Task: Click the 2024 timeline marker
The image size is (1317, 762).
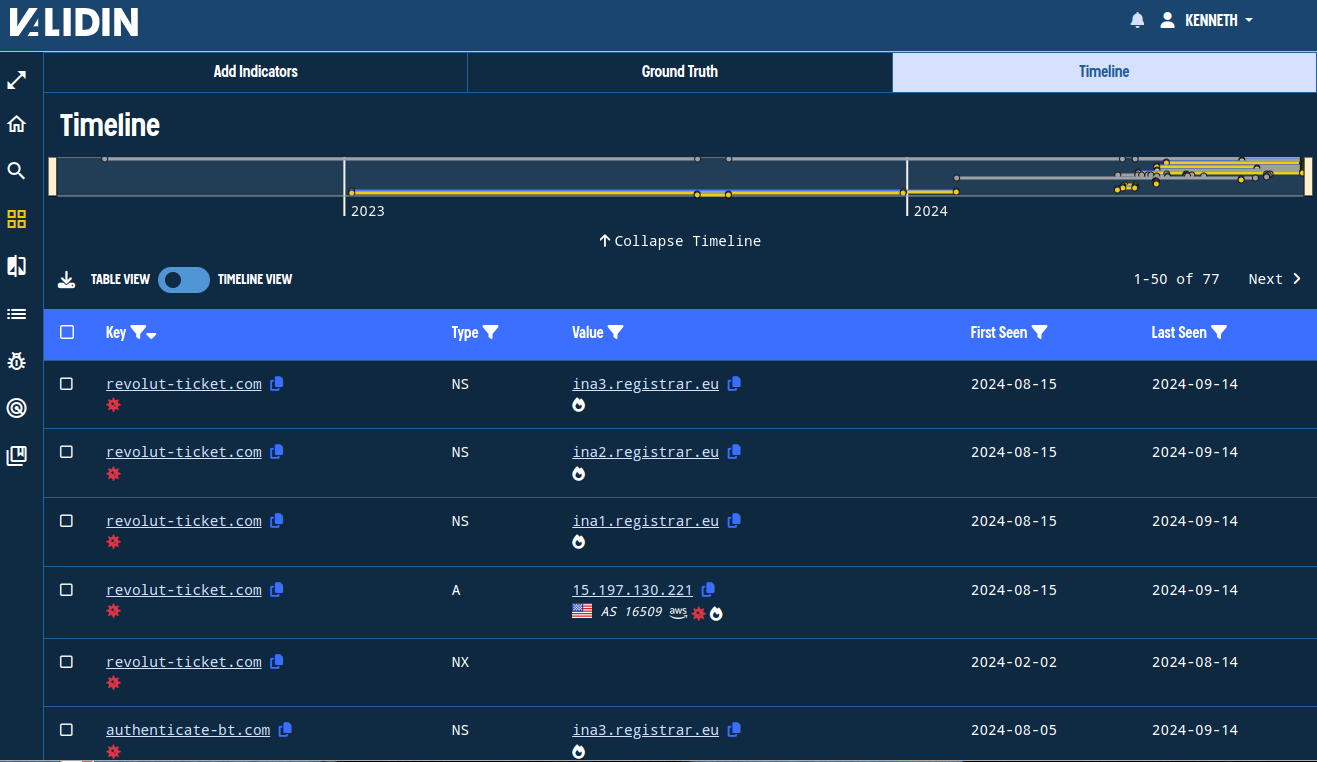Action: pos(931,211)
